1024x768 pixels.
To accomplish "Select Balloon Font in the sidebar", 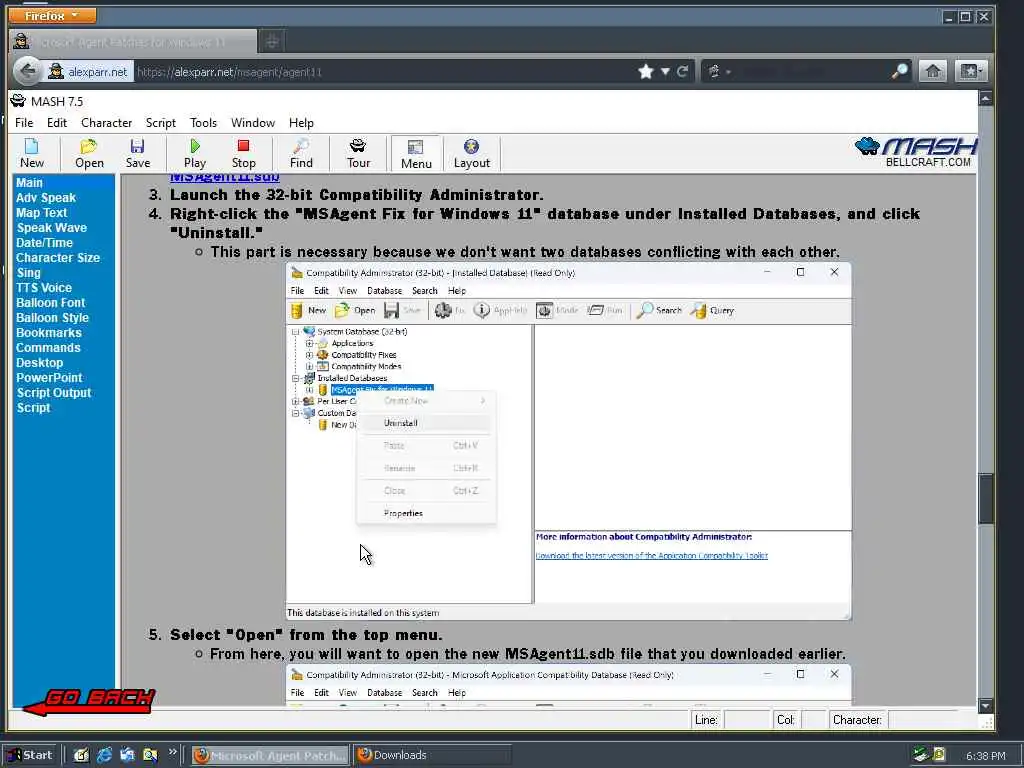I will coord(51,303).
